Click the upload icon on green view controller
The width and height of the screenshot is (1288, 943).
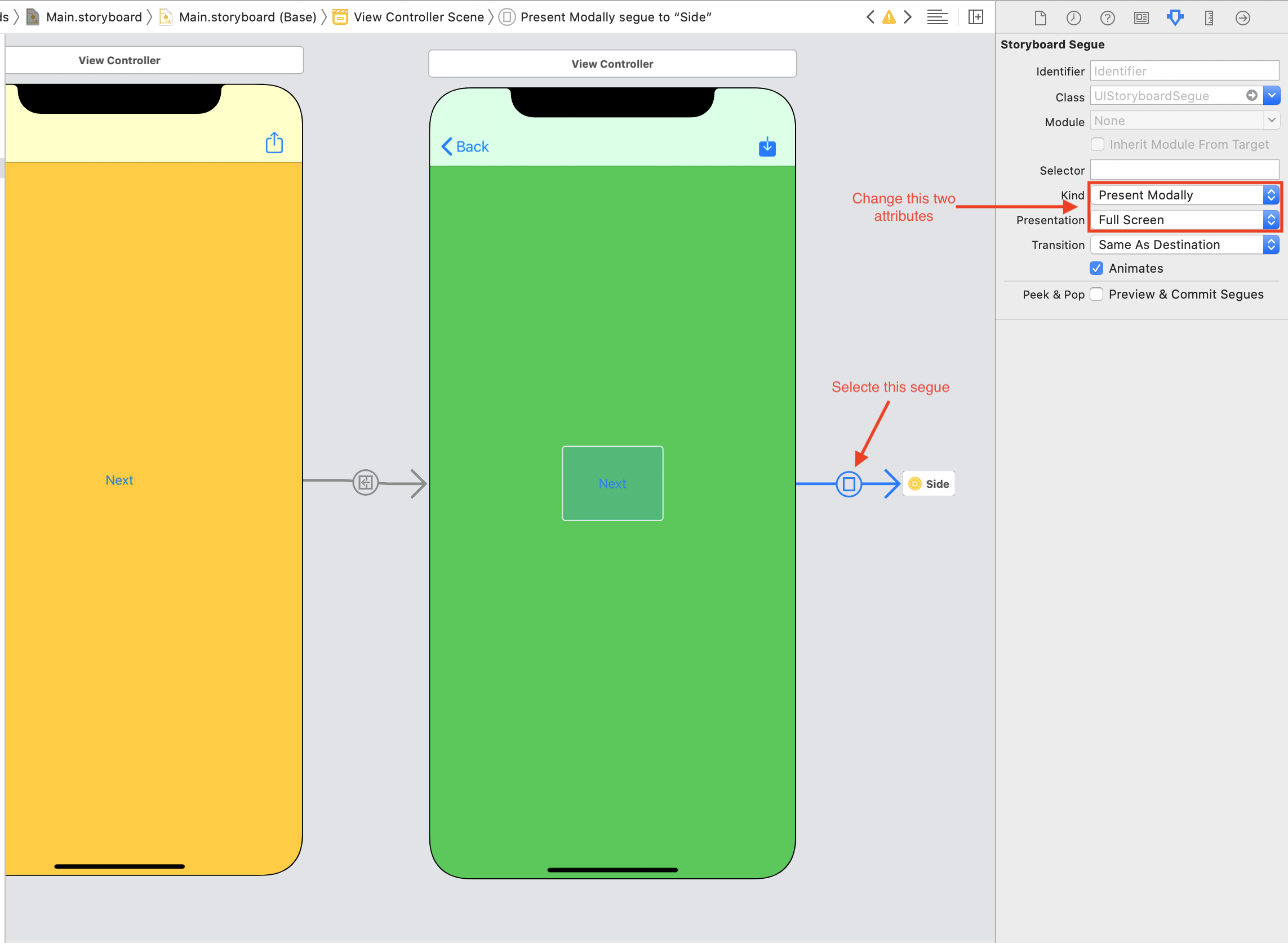(x=767, y=146)
